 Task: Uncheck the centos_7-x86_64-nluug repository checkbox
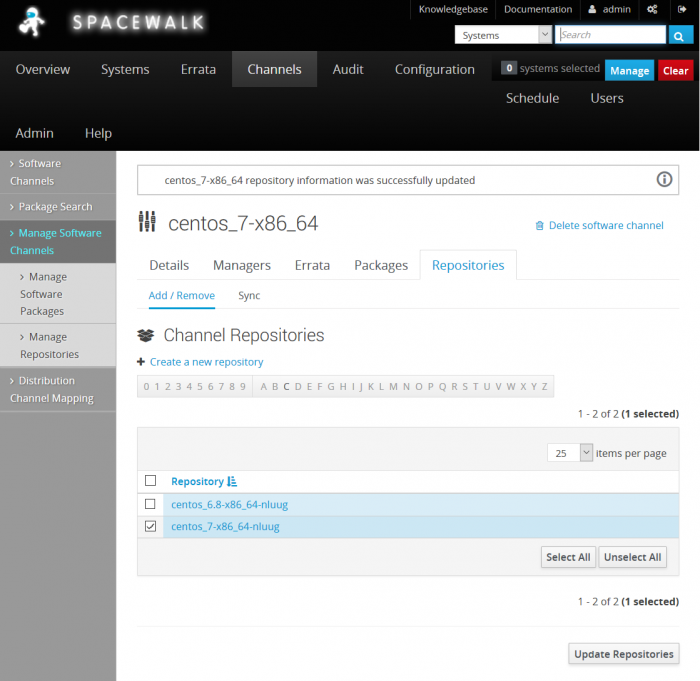point(151,527)
